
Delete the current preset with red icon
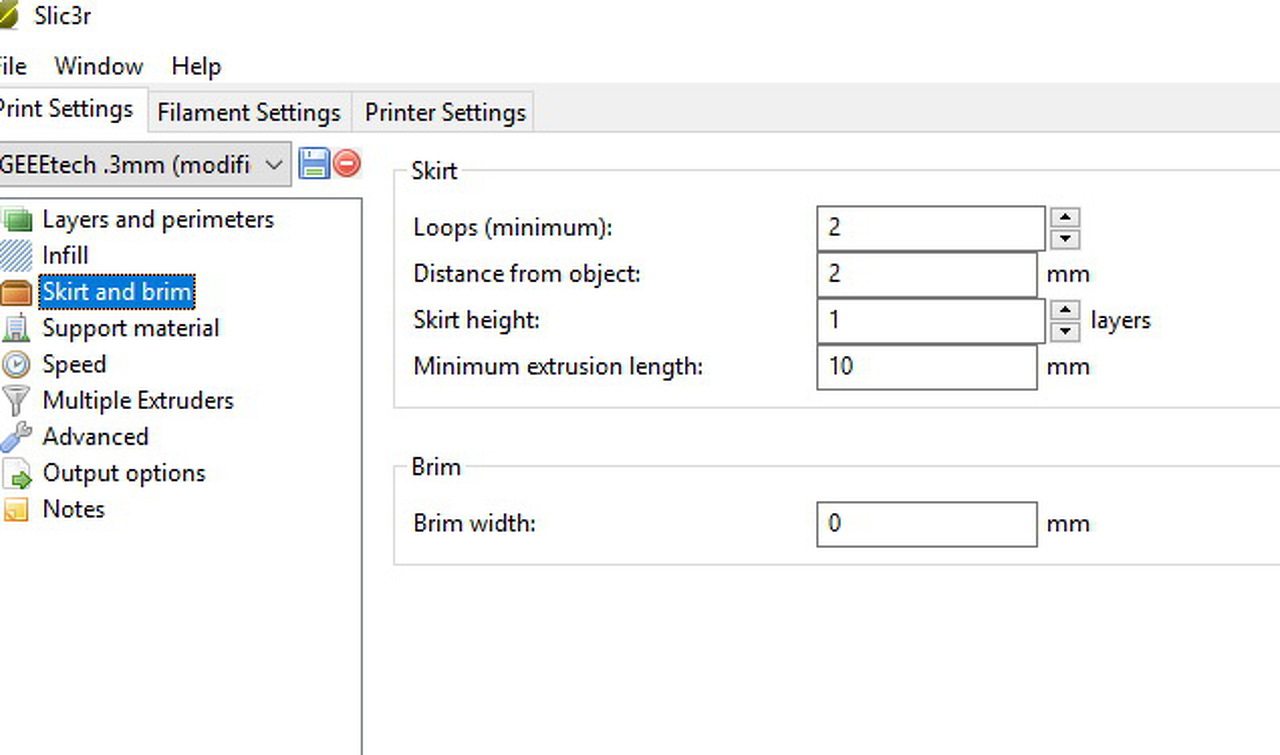[346, 163]
